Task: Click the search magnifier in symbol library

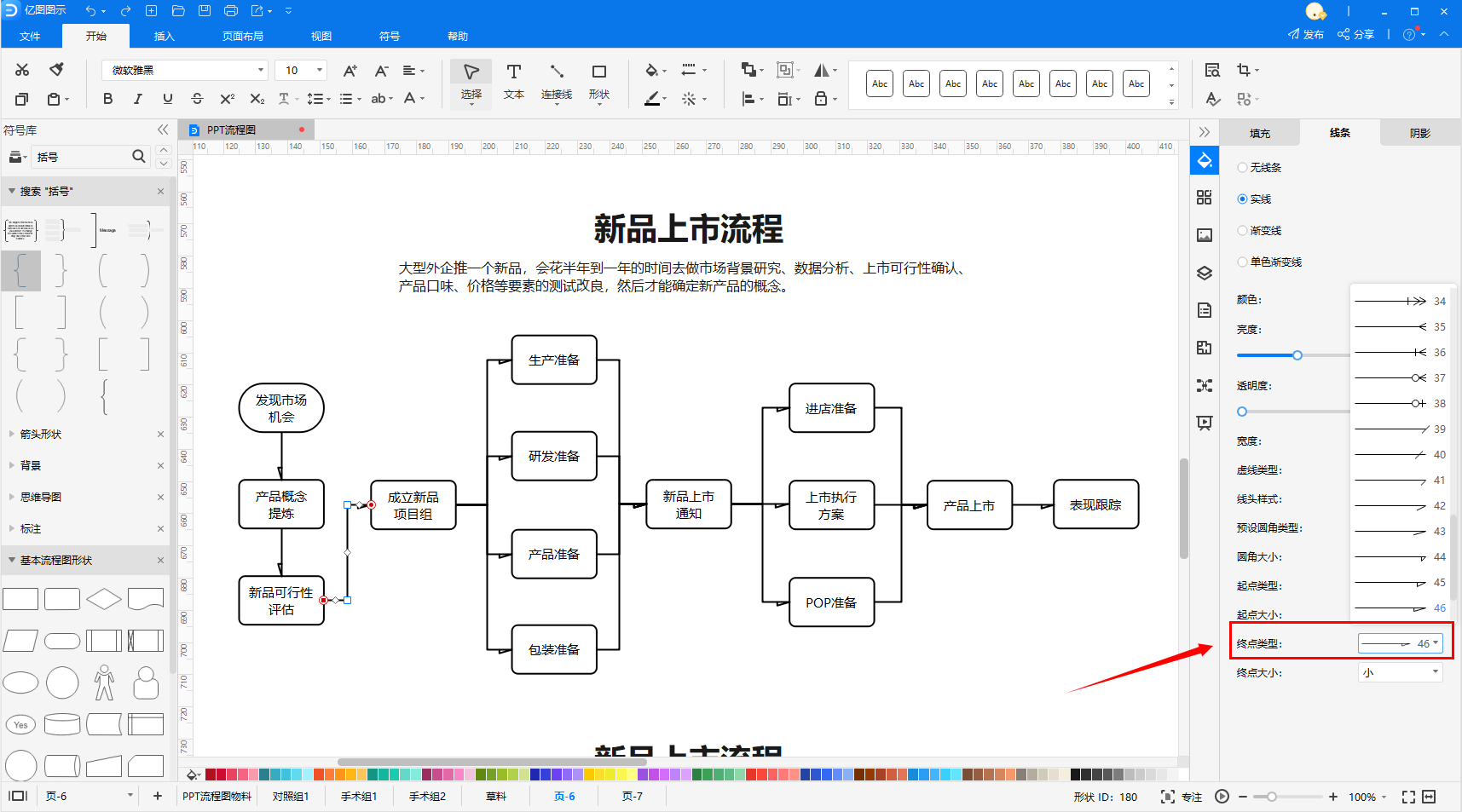Action: coord(138,157)
